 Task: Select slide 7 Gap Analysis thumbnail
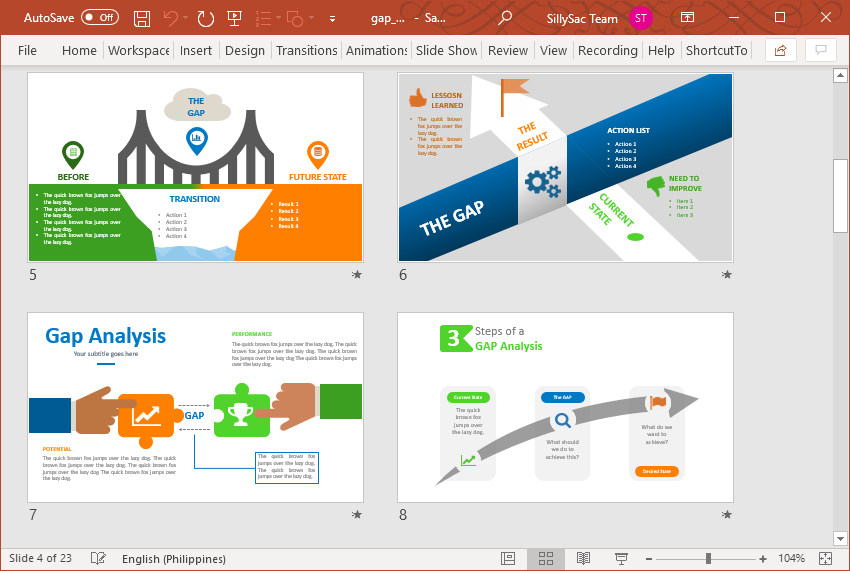[195, 407]
